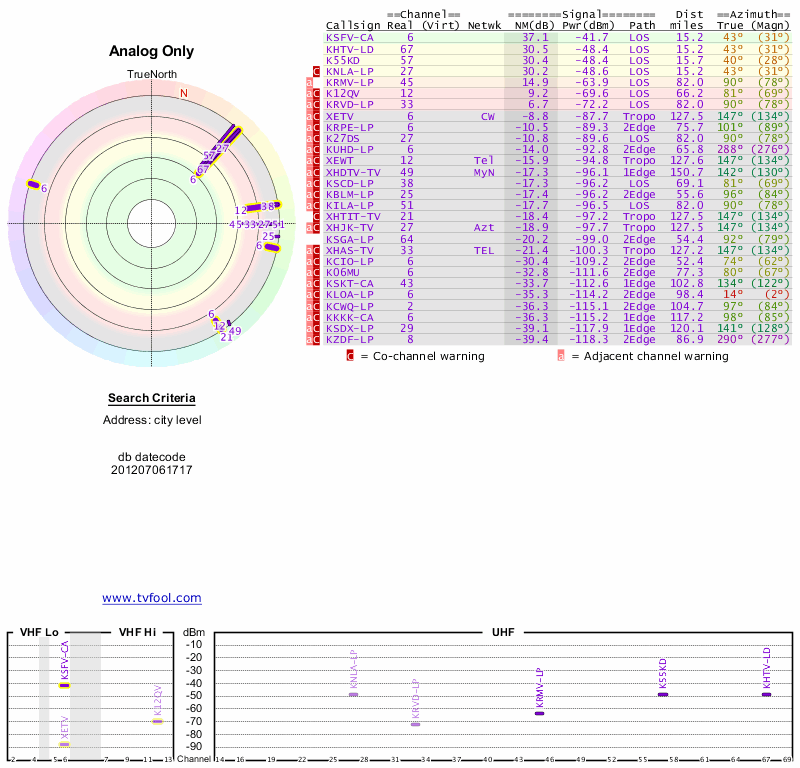800x768 pixels.
Task: Click the MyN network cell
Action: point(484,172)
